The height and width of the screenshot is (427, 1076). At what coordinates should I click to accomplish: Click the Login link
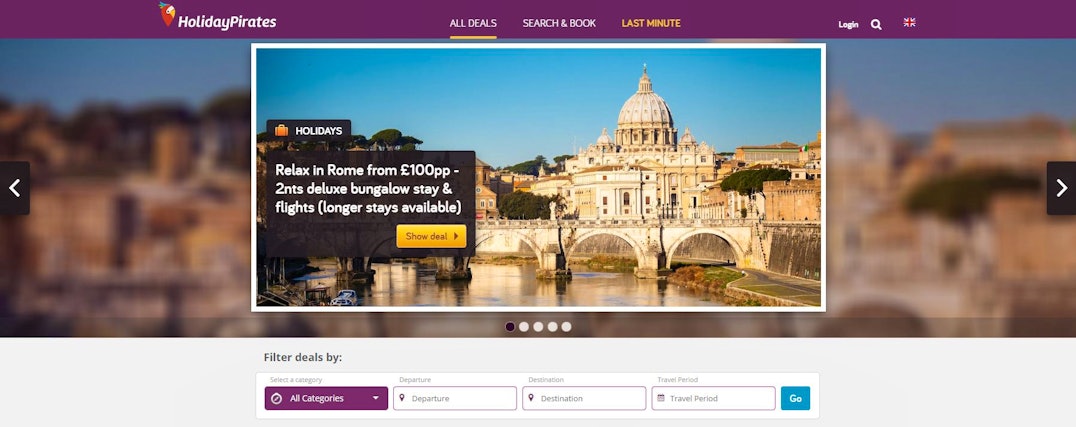pos(848,25)
